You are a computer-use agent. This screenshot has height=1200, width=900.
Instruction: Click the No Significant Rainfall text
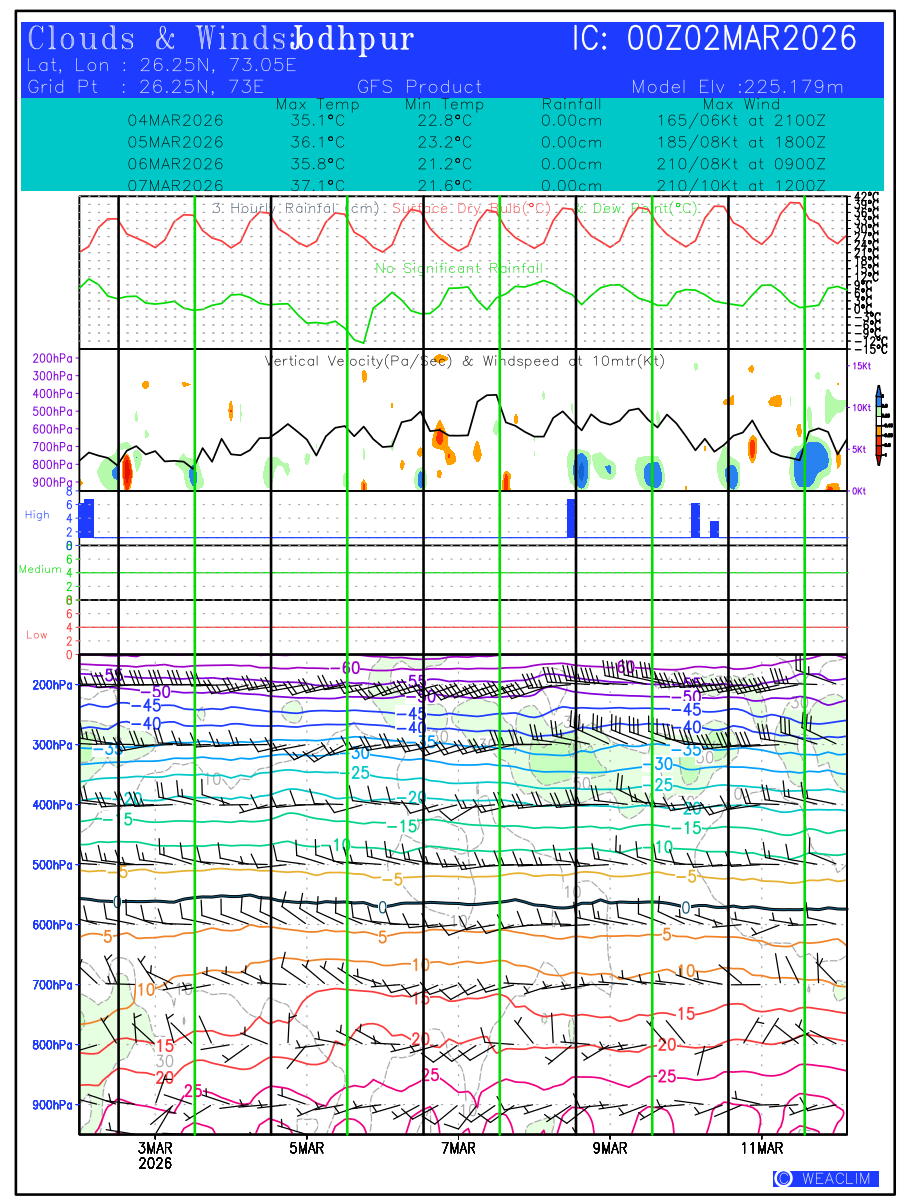click(459, 268)
